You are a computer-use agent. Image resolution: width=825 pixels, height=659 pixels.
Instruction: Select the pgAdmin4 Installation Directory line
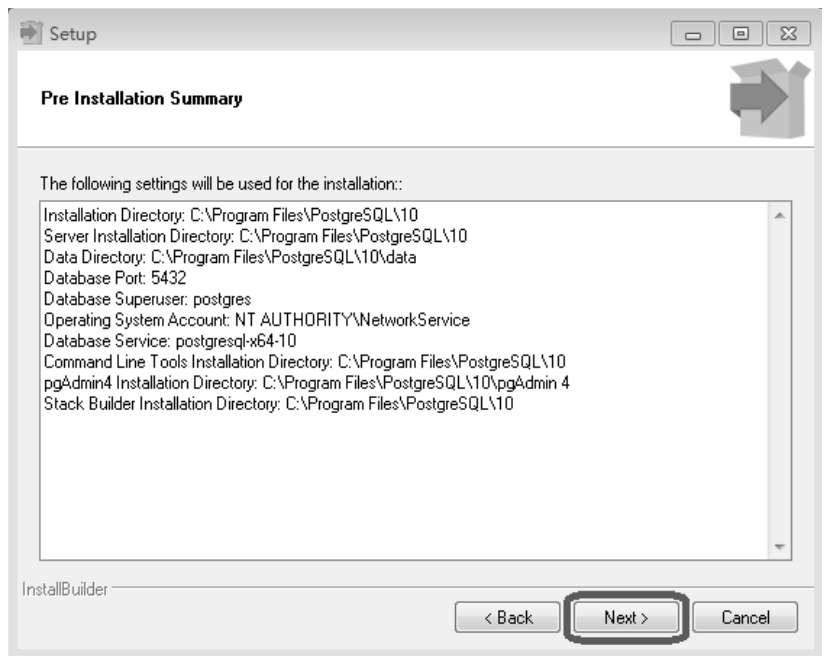307,383
